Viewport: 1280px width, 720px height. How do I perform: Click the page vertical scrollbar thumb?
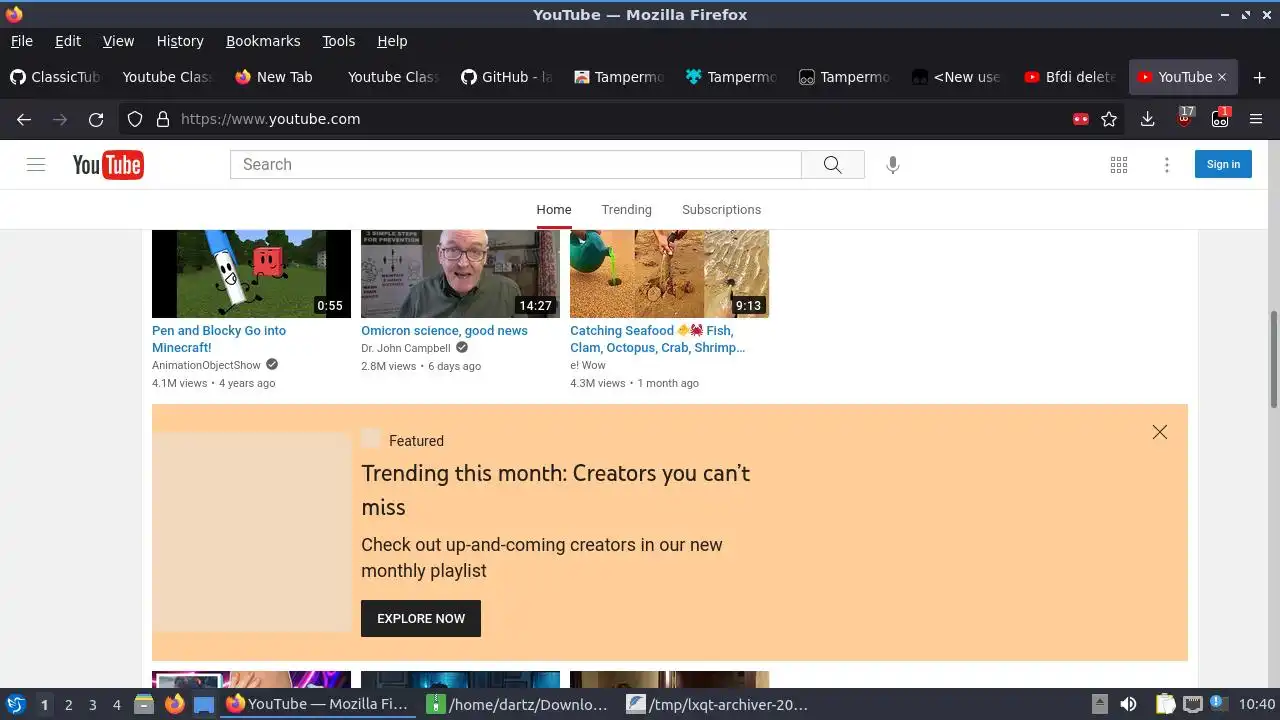(1274, 359)
